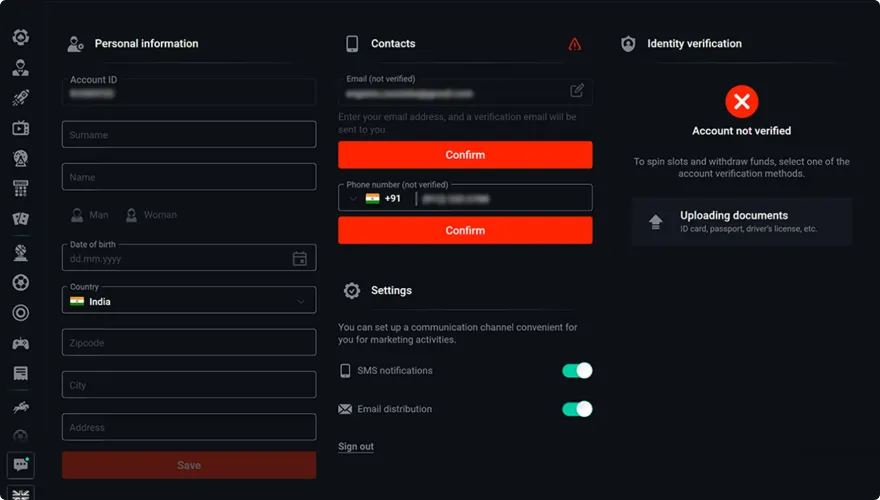Open the date of birth calendar picker

pos(299,259)
